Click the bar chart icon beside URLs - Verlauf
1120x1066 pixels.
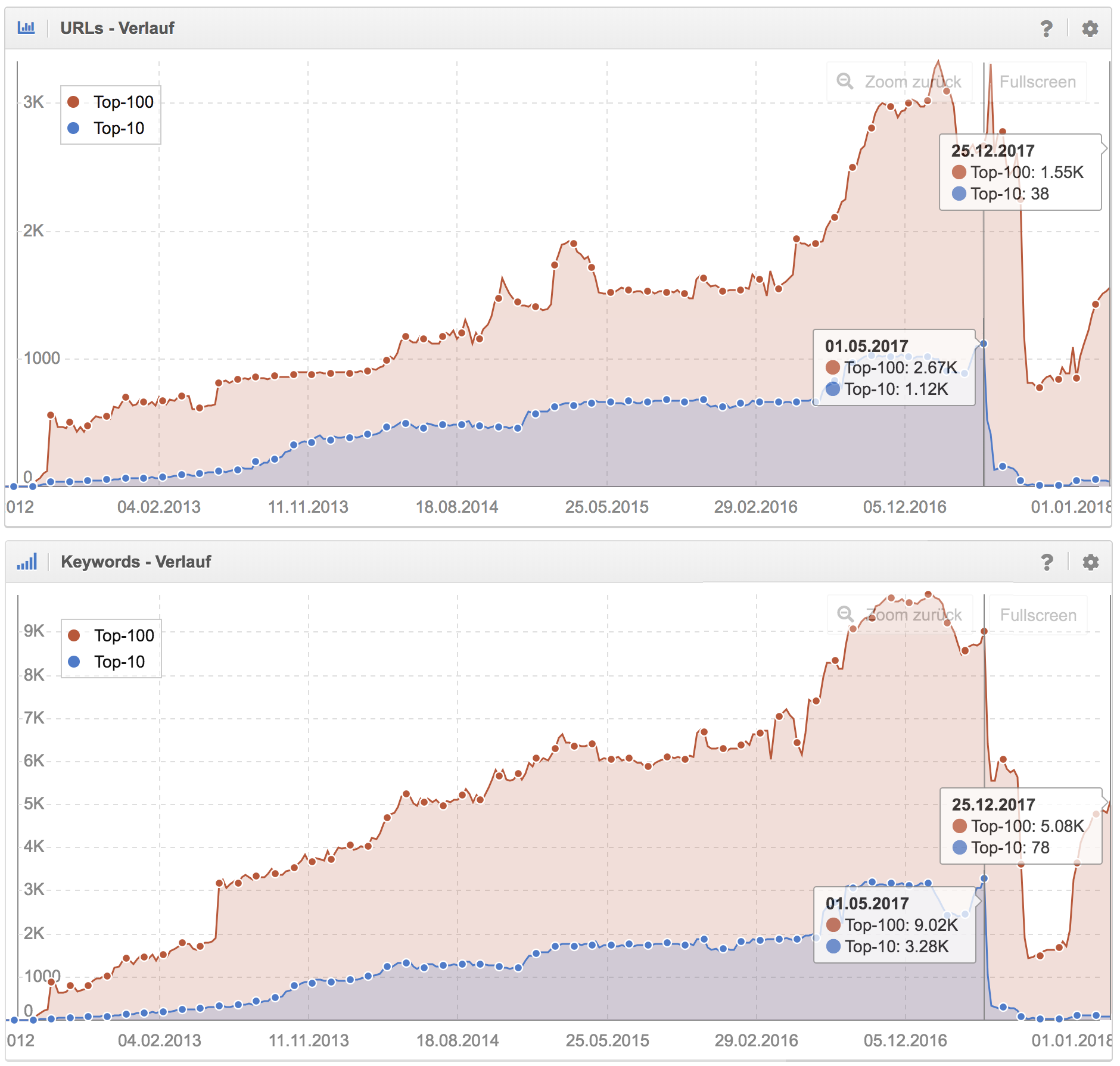pyautogui.click(x=26, y=28)
